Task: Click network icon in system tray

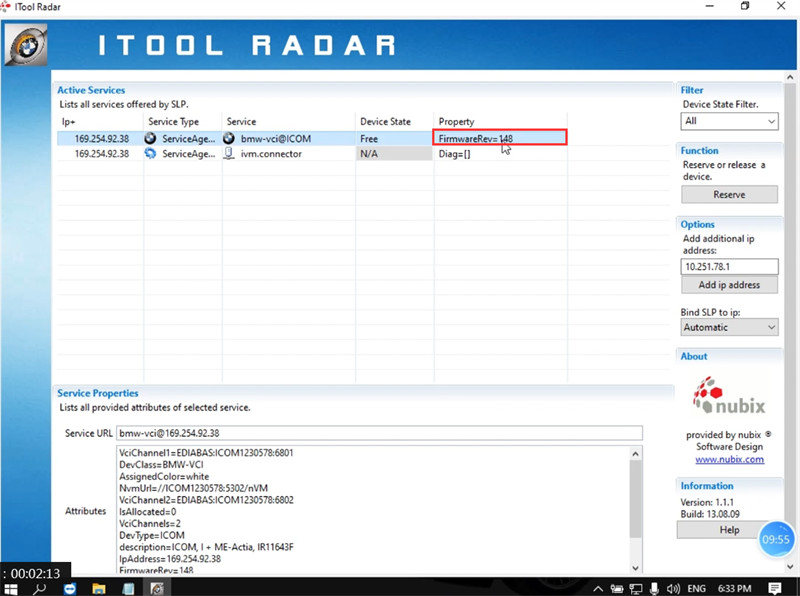Action: (x=636, y=589)
